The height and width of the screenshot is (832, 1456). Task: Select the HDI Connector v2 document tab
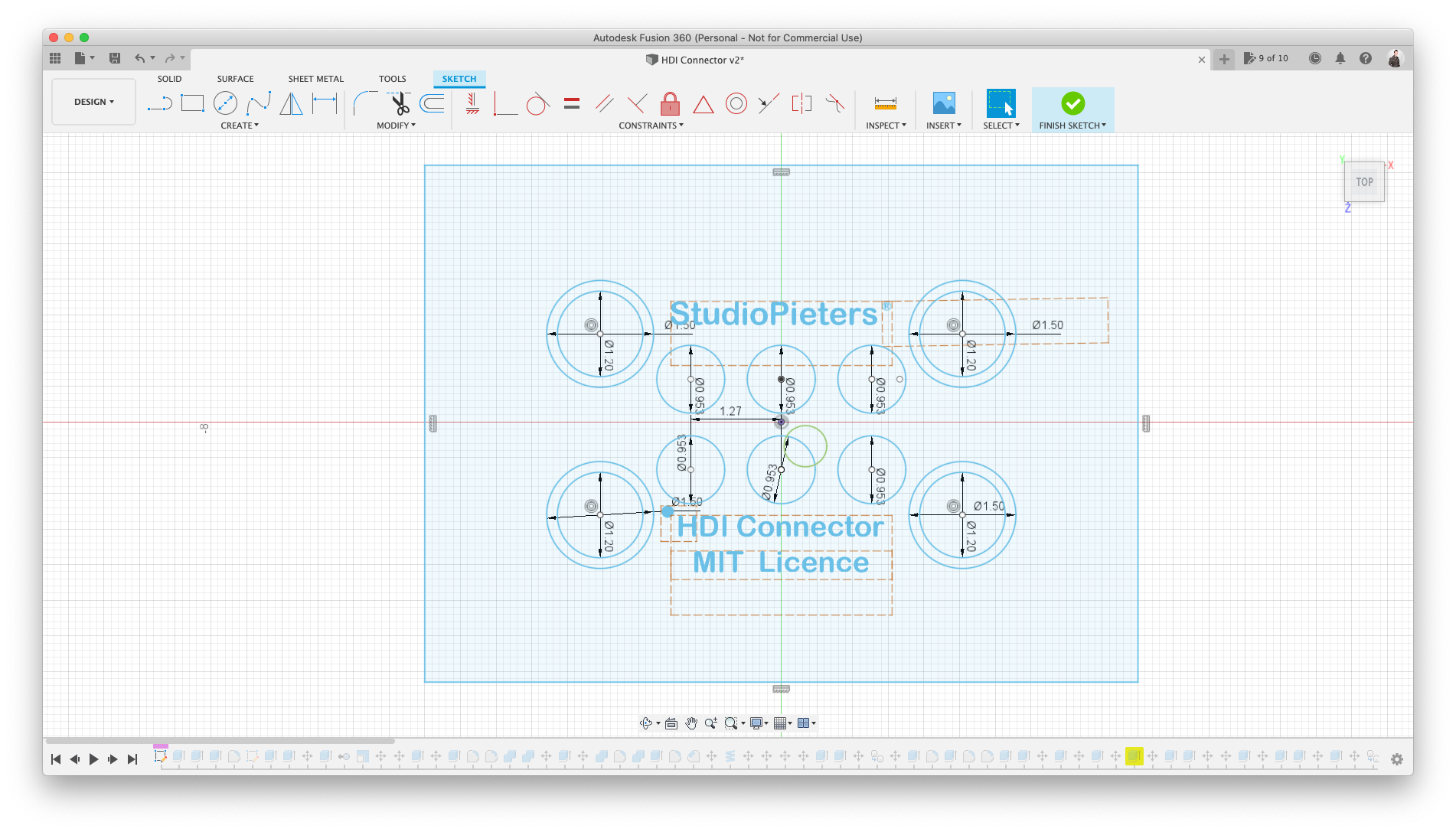click(694, 60)
